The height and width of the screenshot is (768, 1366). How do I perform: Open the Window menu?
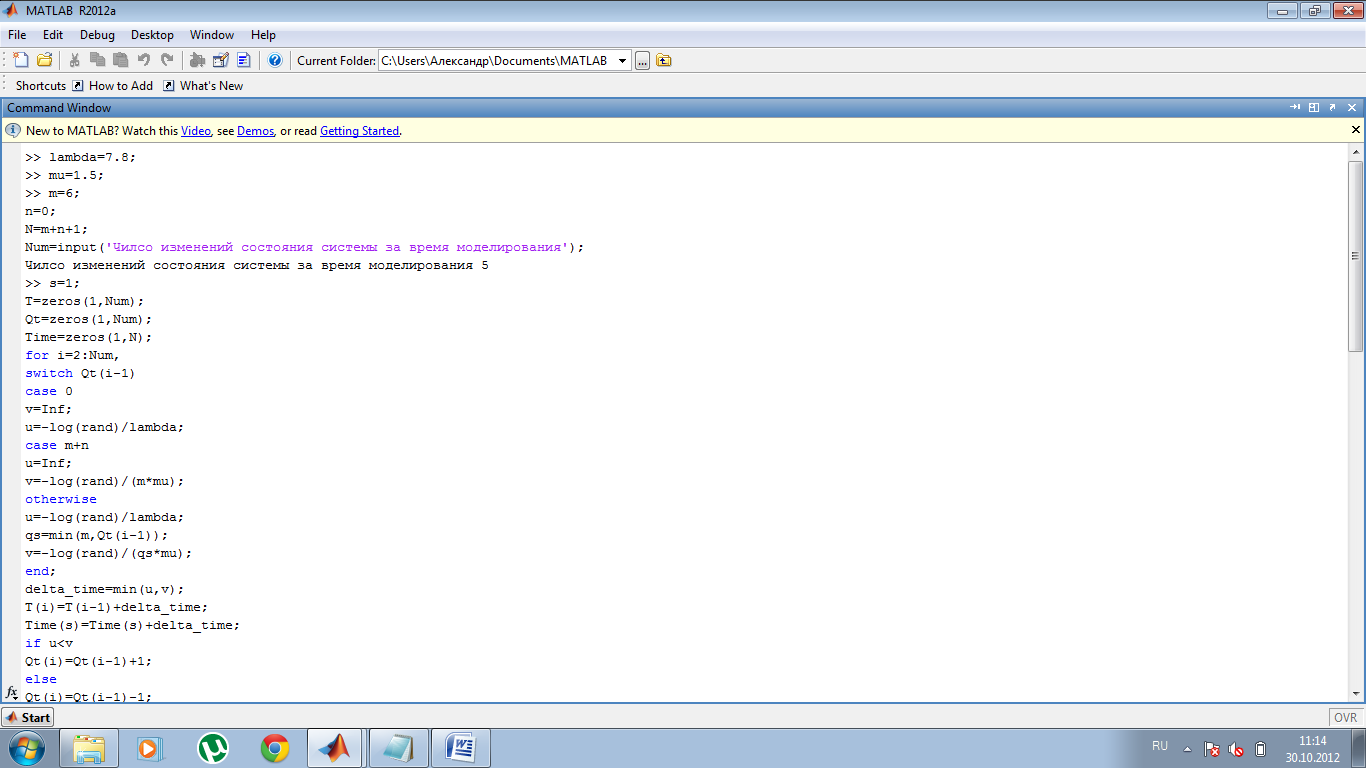tap(212, 35)
